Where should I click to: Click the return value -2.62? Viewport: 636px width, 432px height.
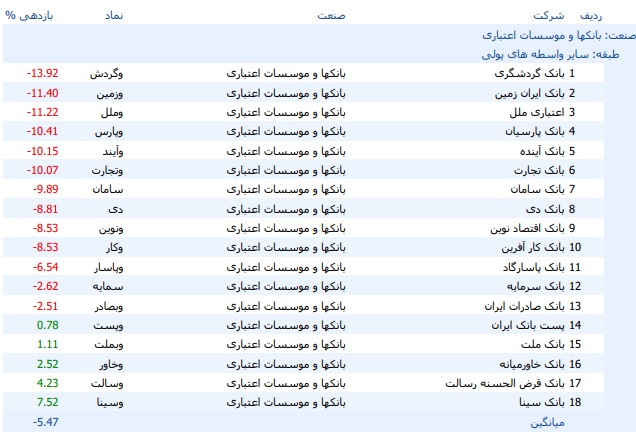(x=45, y=286)
